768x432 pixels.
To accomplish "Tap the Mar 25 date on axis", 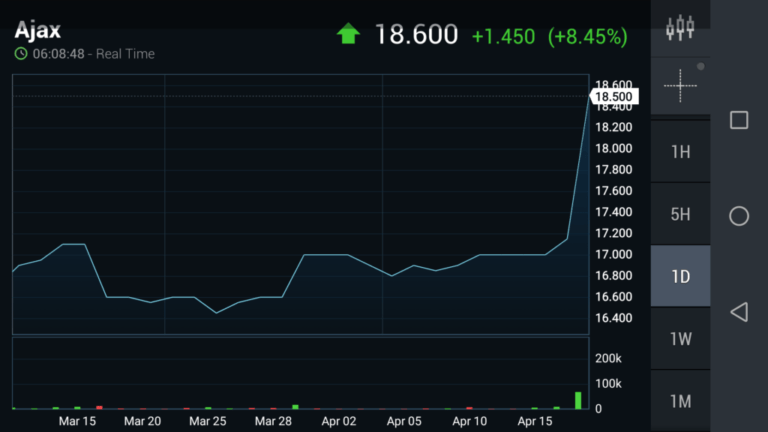I will point(208,422).
